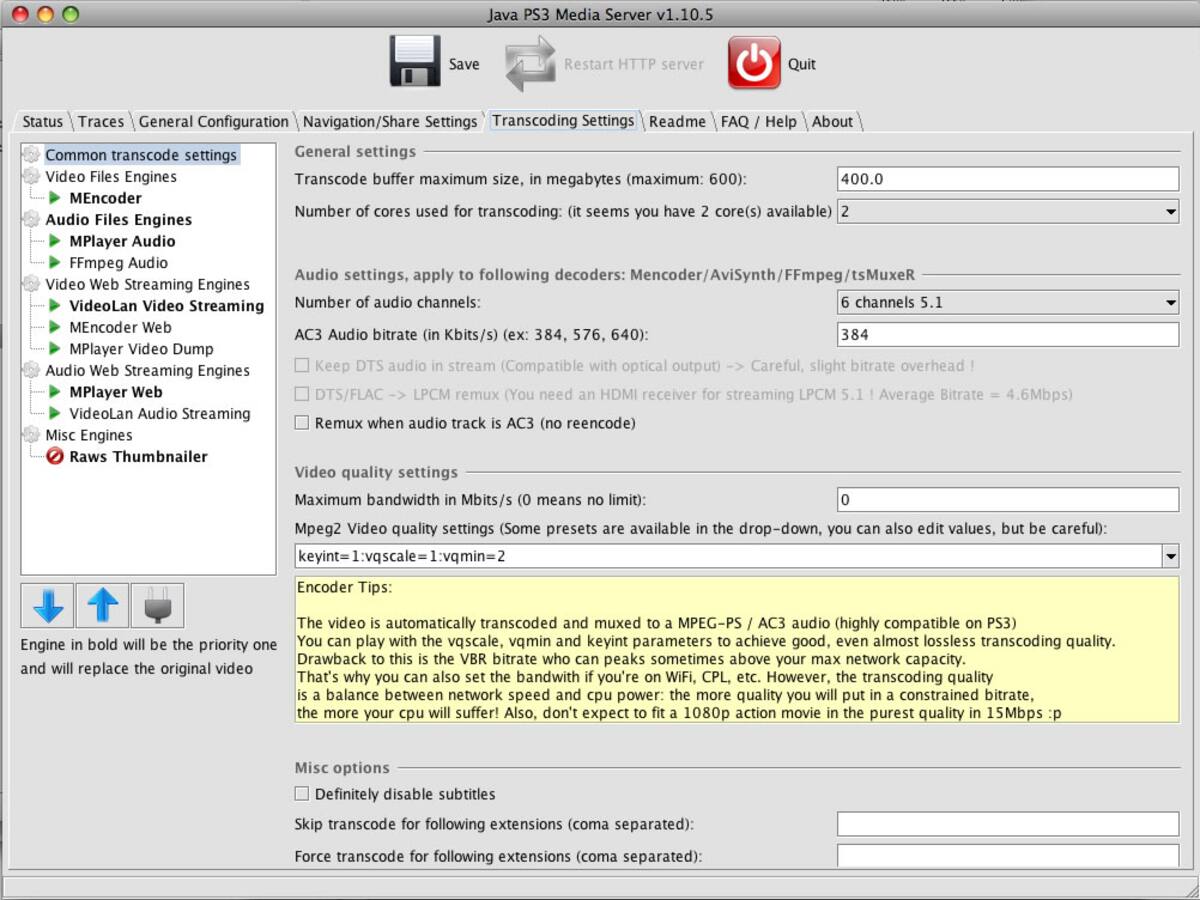Open the number of audio channels dropdown
Screen dimensions: 1200x900
pos(1008,302)
